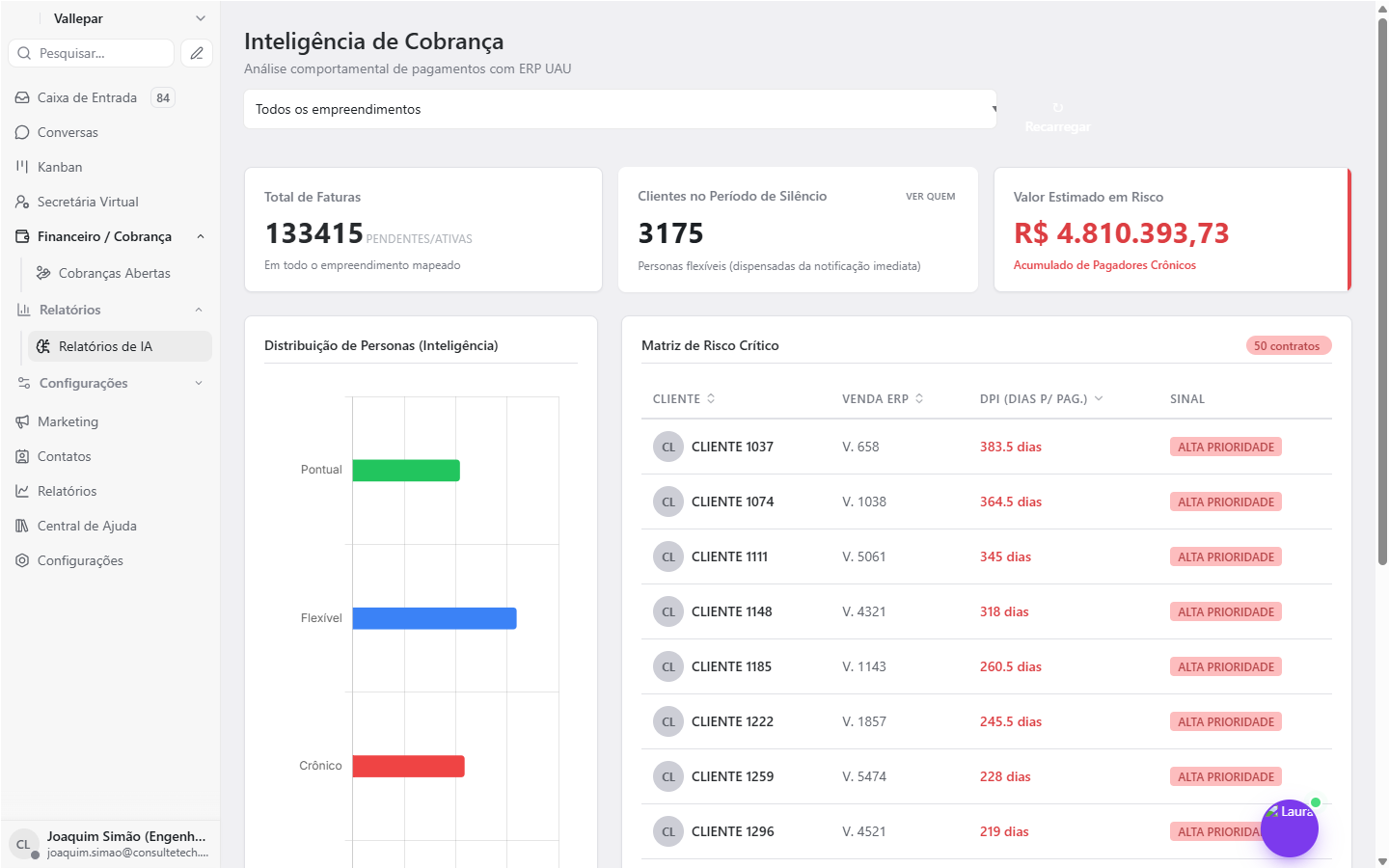Go to Secretária Virtual menu item
This screenshot has height=868, width=1389.
coord(88,202)
